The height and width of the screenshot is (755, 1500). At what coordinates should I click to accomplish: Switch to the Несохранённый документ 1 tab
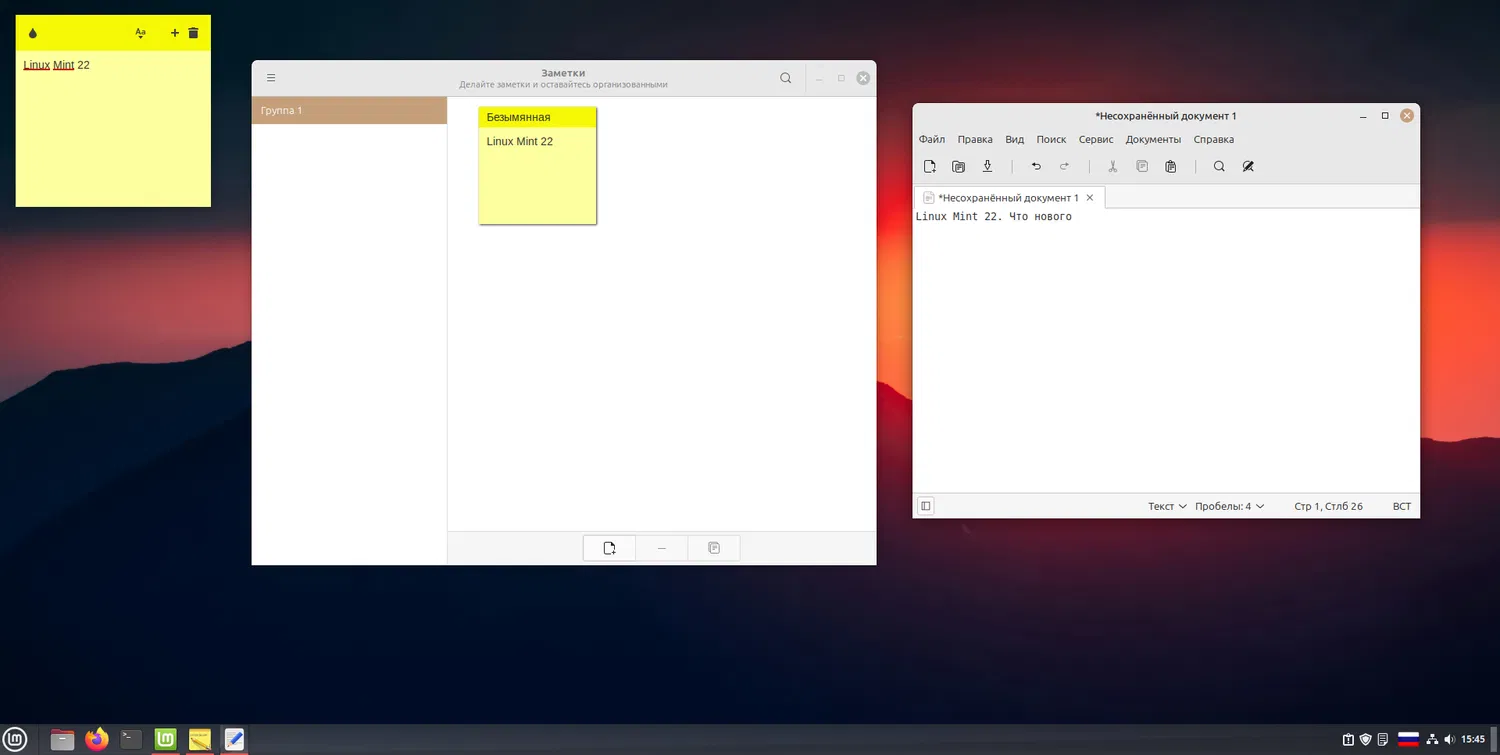coord(1008,198)
